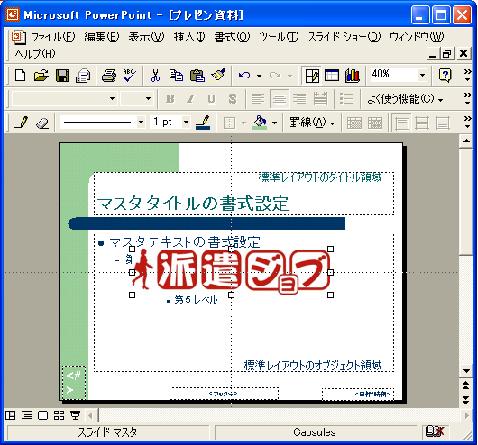Toggle Bold formatting button
Screen dimensions: 478x445
pos(170,99)
